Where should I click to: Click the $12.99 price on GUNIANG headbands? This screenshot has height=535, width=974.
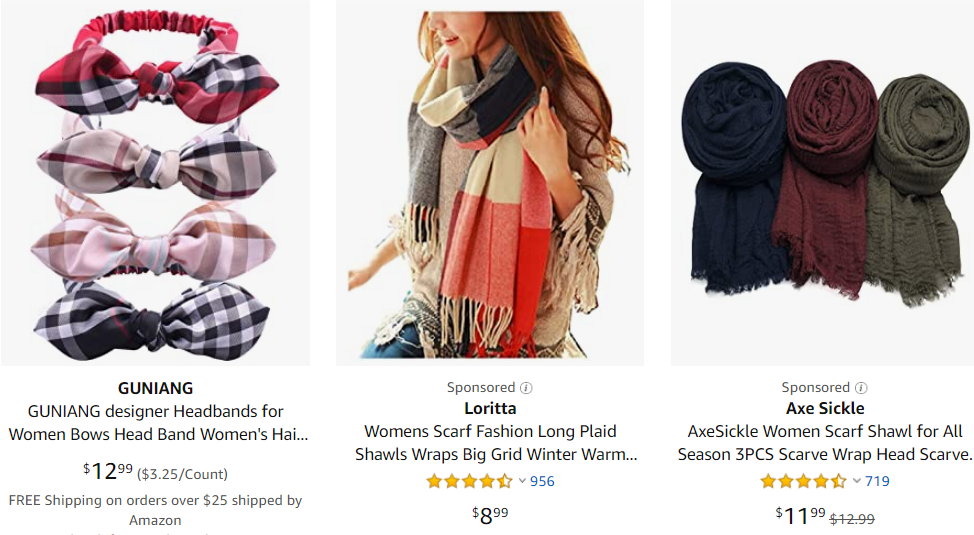point(108,471)
